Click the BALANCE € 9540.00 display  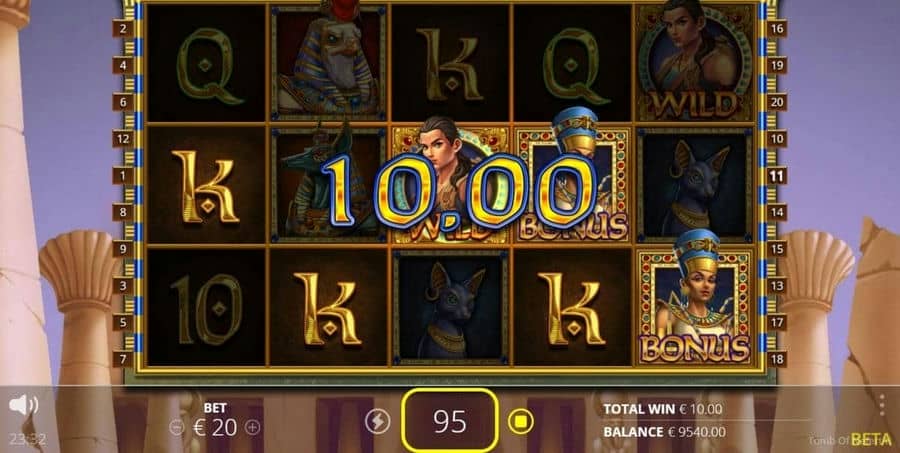(664, 432)
